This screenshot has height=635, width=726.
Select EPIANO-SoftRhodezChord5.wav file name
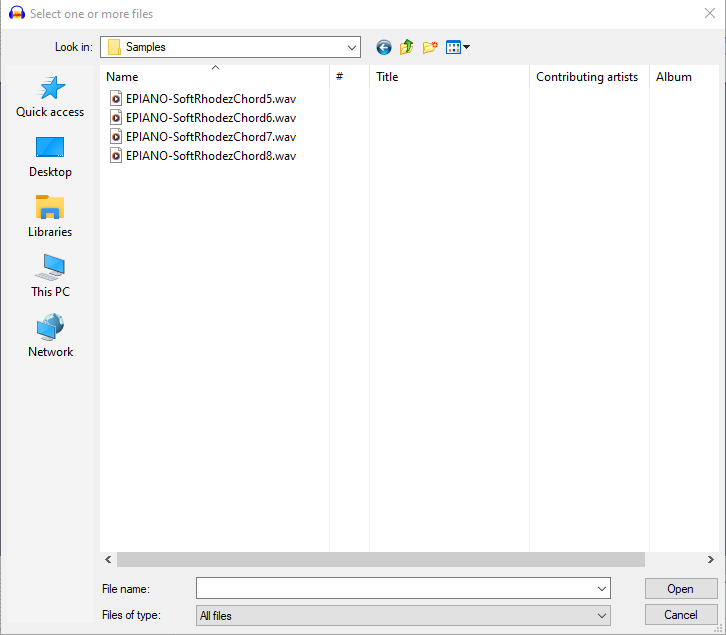211,99
